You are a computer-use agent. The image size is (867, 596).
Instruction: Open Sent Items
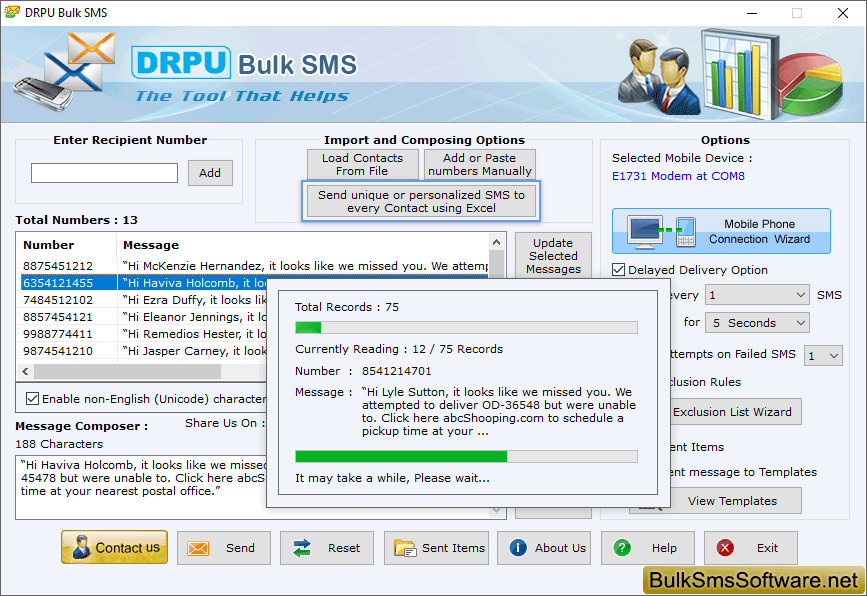[x=436, y=548]
